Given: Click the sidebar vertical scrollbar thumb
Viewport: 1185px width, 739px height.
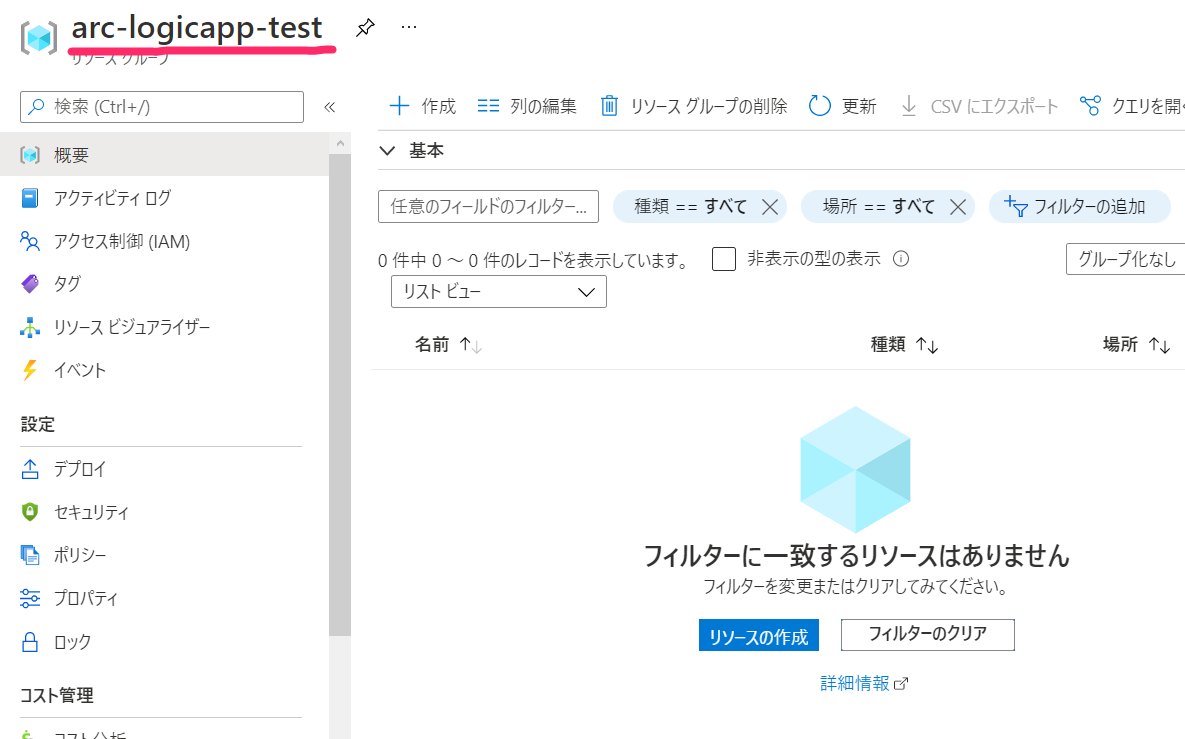Looking at the screenshot, I should pos(340,393).
